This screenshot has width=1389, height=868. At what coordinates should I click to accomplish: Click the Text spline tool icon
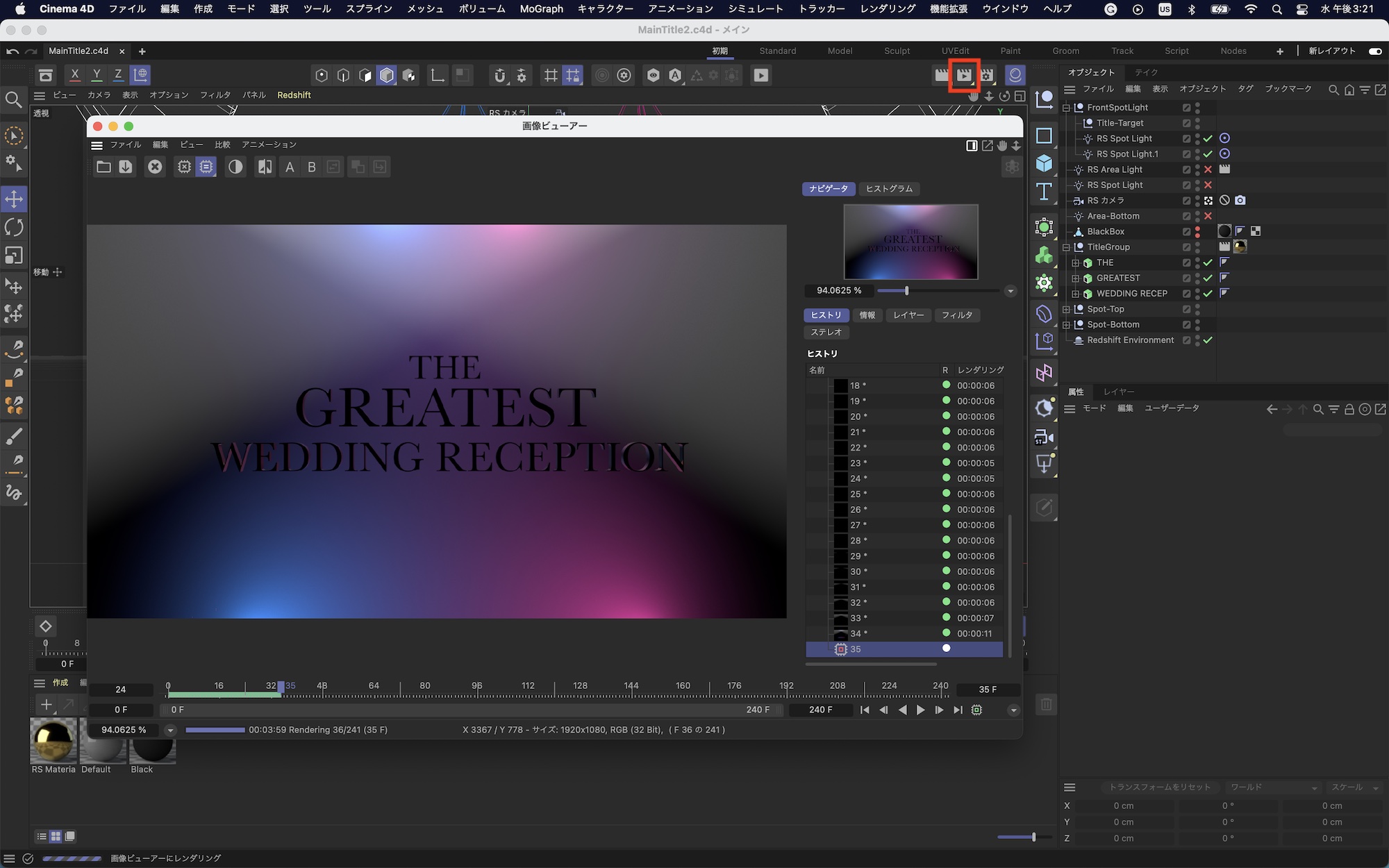(1044, 192)
